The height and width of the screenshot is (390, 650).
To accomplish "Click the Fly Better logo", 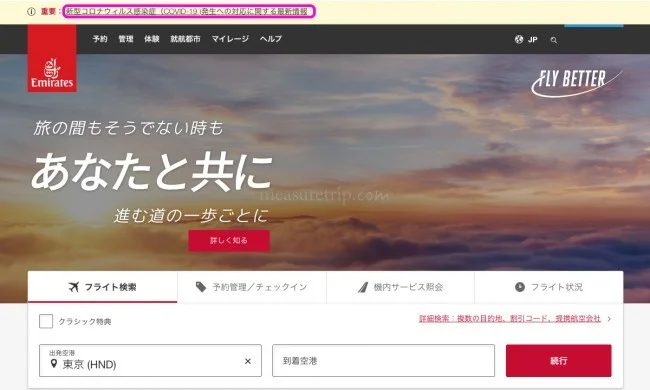I will (576, 83).
